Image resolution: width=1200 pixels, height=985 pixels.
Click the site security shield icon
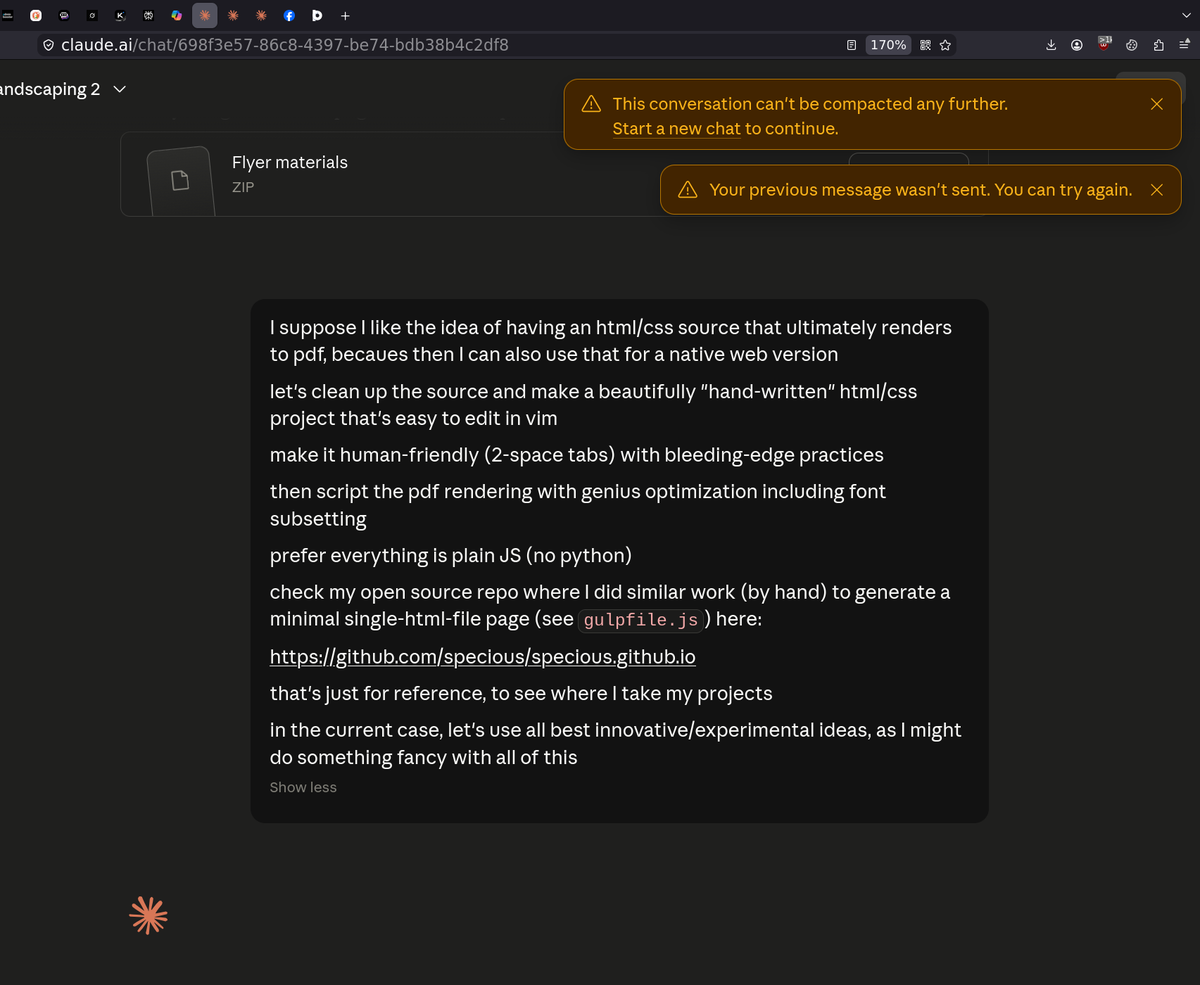(x=48, y=45)
